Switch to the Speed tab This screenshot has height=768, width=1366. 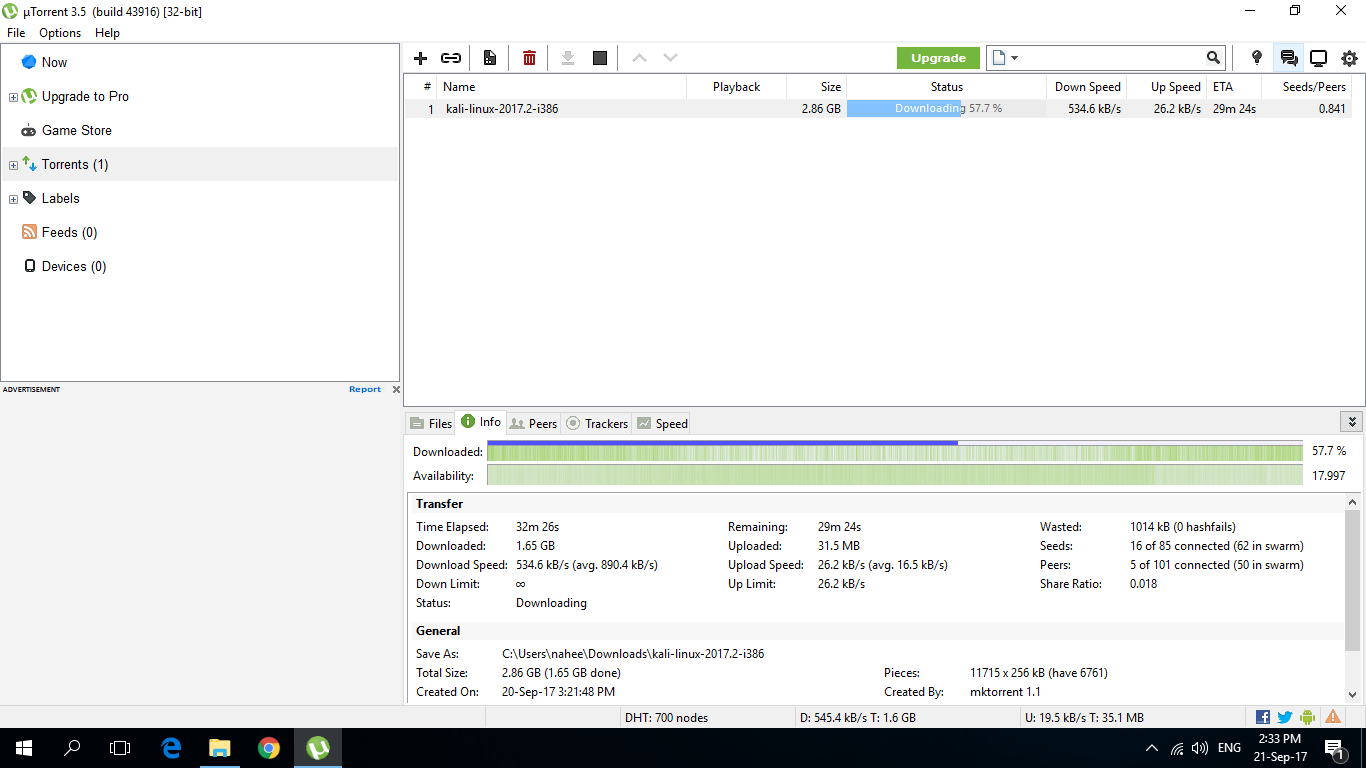pos(662,423)
